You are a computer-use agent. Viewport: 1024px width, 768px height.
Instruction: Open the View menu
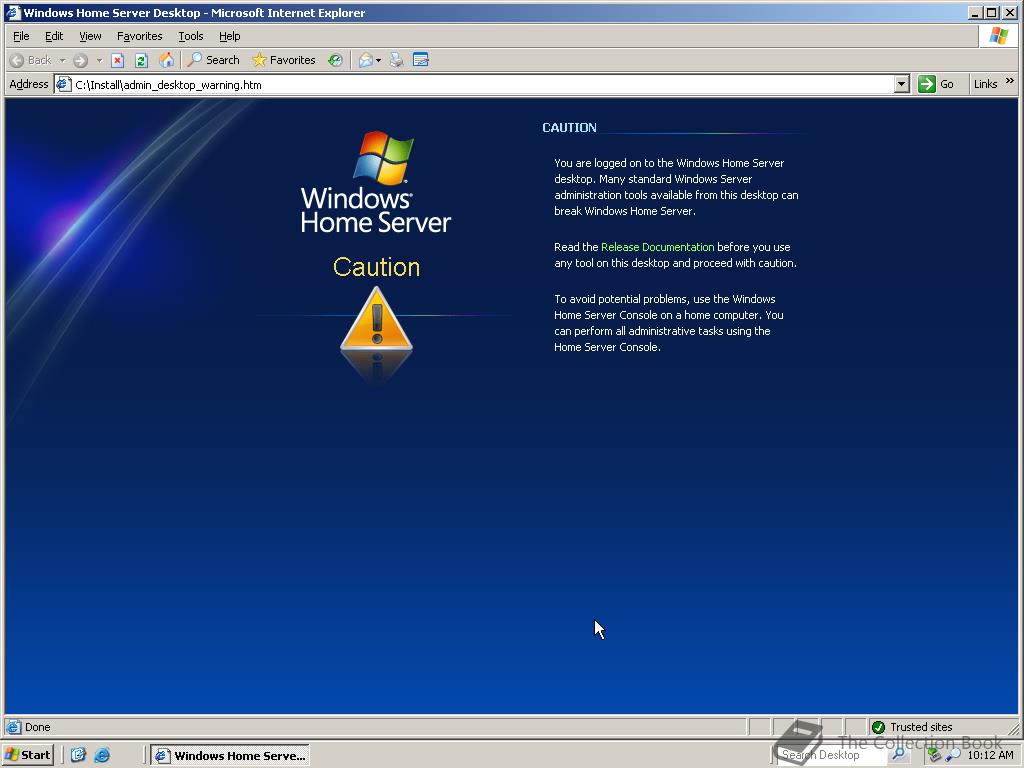[90, 36]
